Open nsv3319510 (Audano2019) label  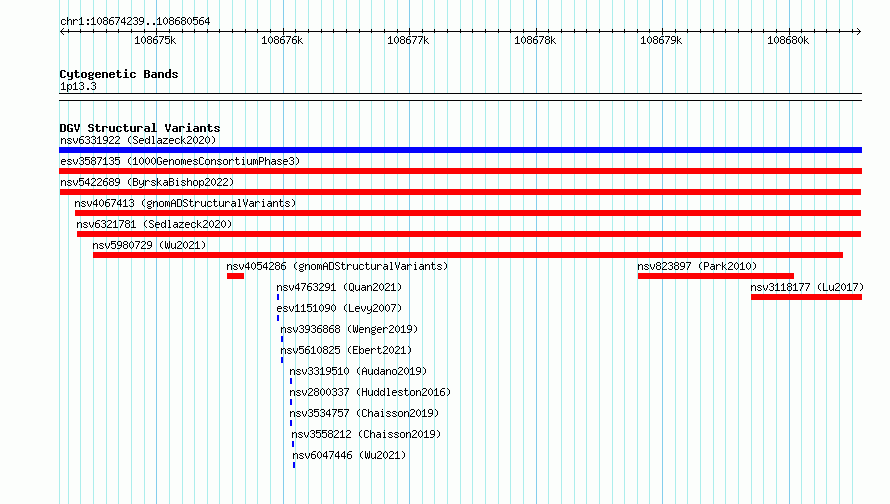pos(358,371)
